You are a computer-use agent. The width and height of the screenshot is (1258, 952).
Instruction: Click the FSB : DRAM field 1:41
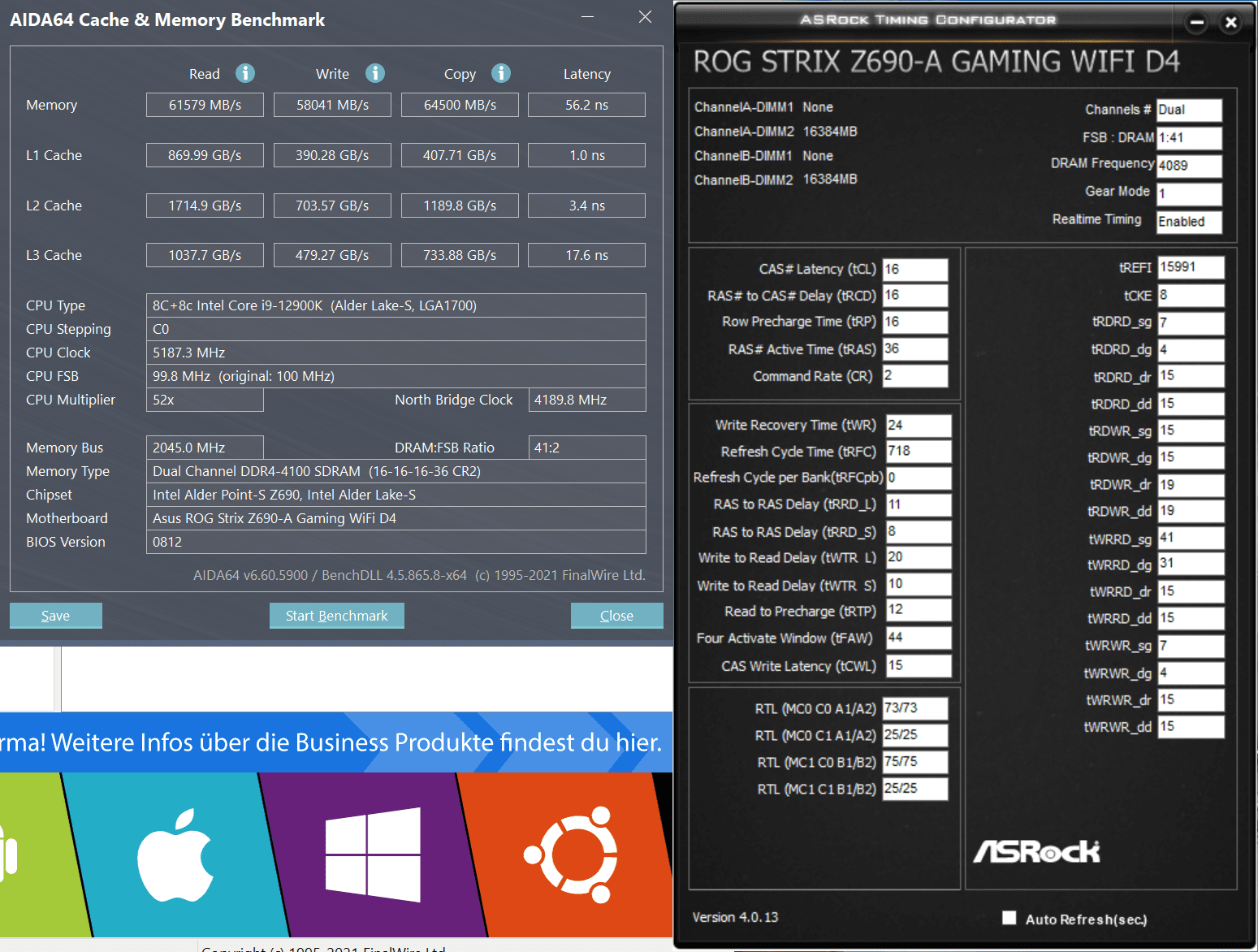[1189, 138]
